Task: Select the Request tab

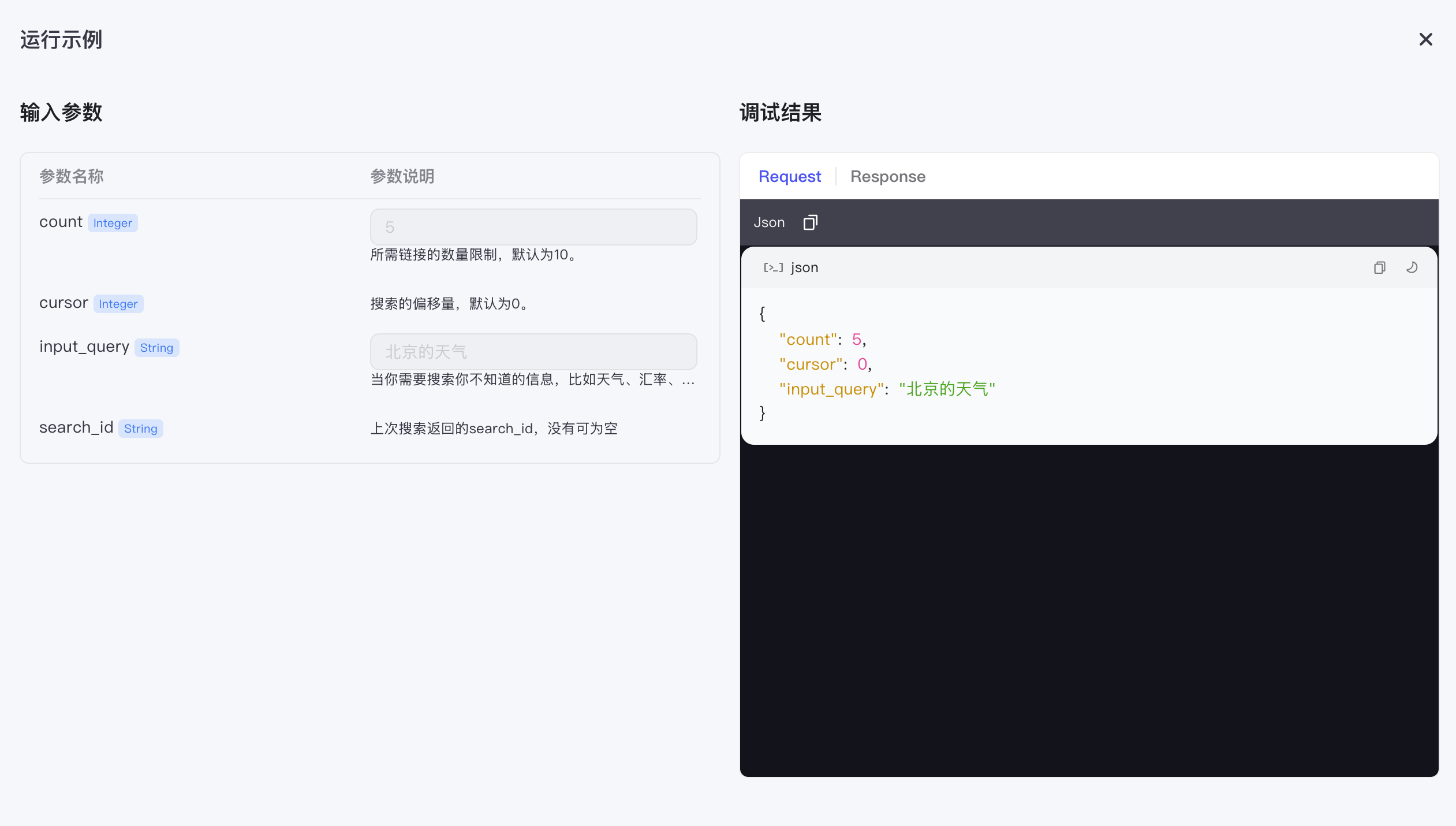Action: click(789, 176)
